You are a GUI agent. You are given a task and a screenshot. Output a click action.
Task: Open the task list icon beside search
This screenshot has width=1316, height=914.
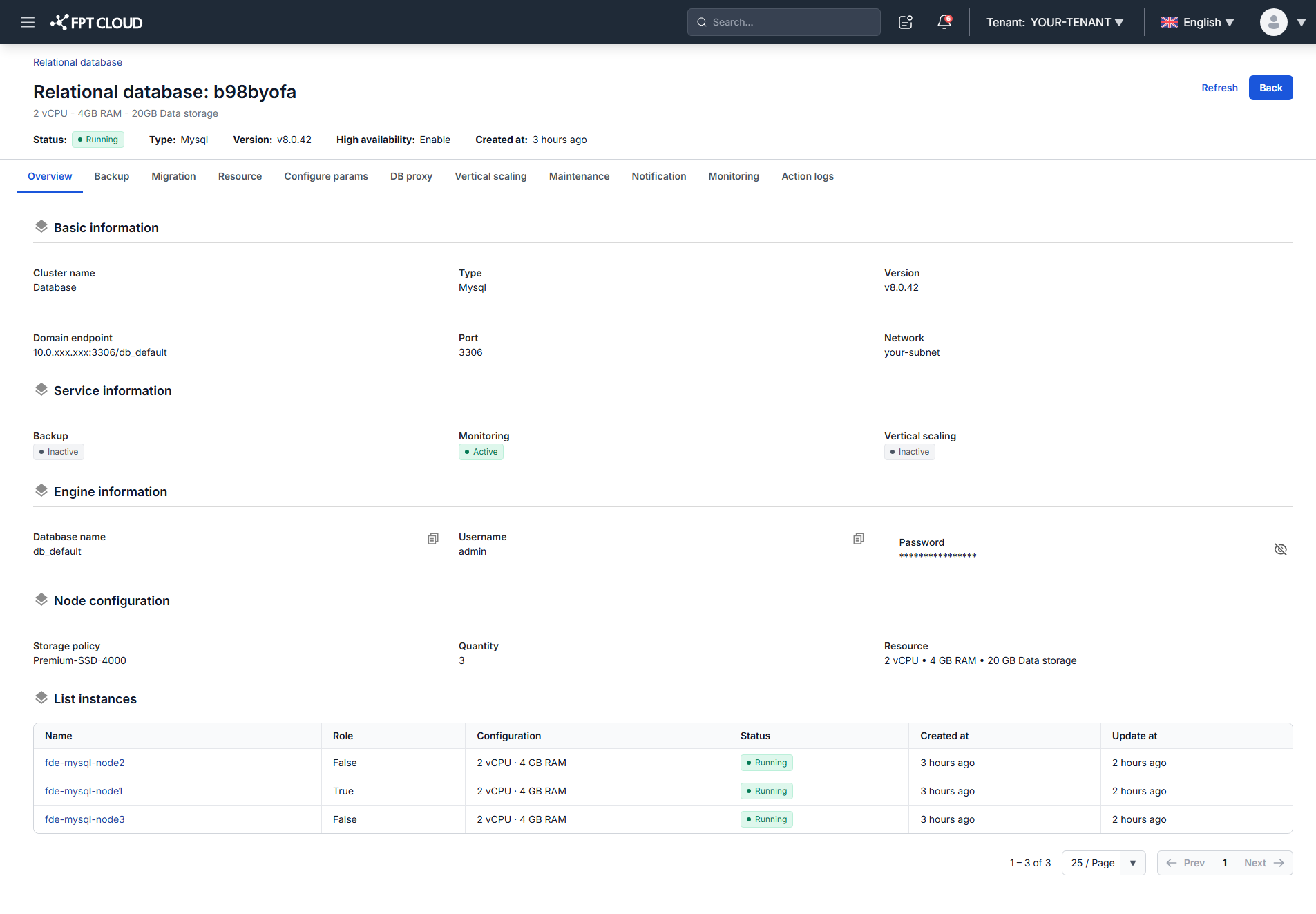click(906, 22)
